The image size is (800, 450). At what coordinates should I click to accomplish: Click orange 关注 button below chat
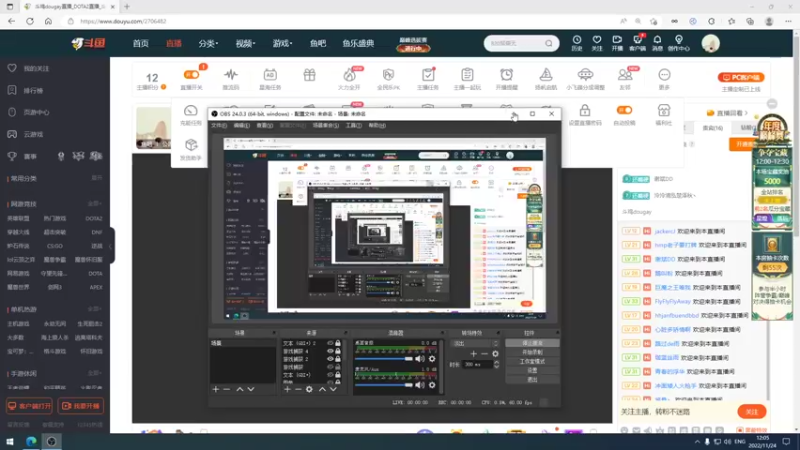click(752, 412)
